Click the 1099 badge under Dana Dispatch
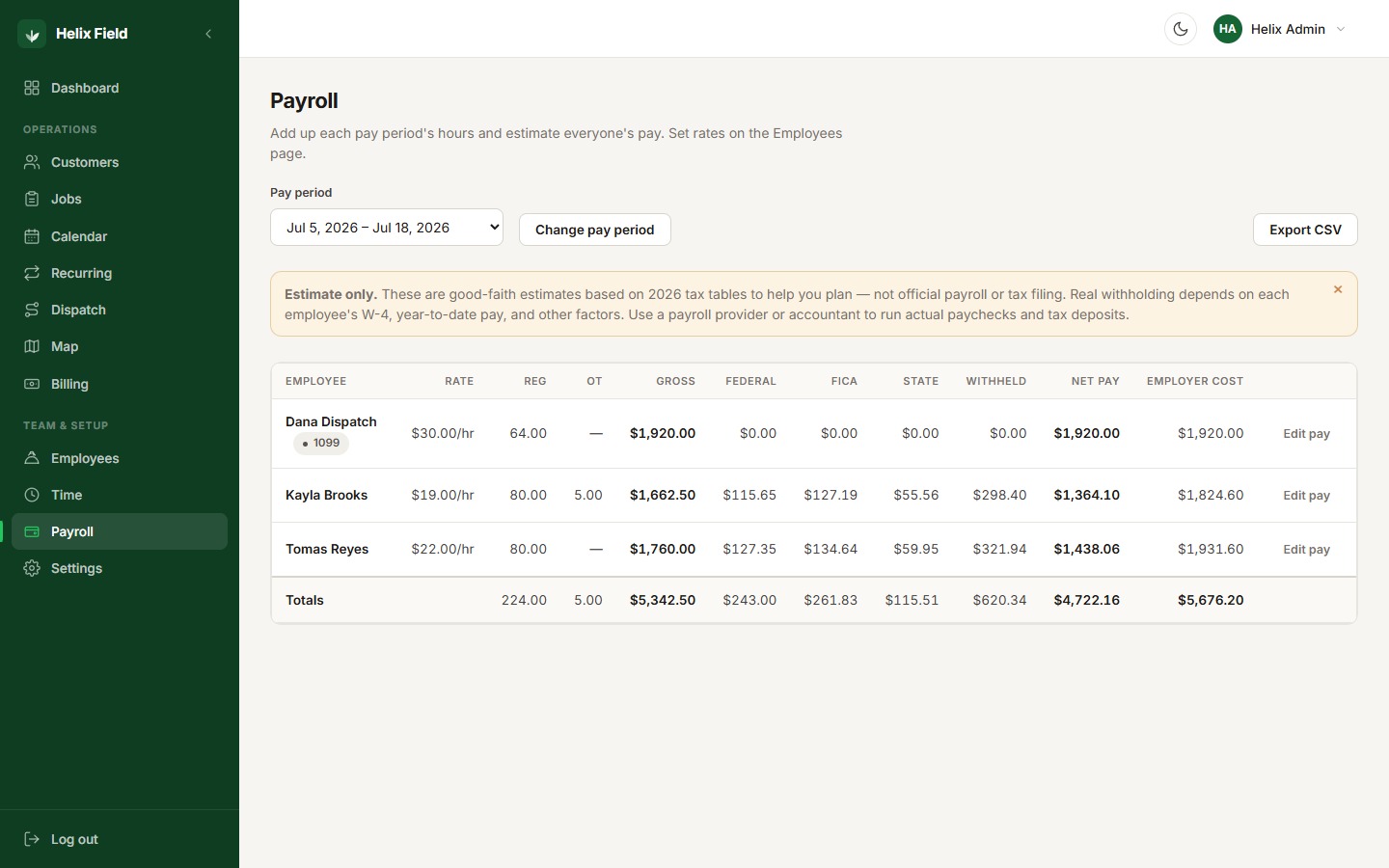The width and height of the screenshot is (1389, 868). click(x=321, y=444)
